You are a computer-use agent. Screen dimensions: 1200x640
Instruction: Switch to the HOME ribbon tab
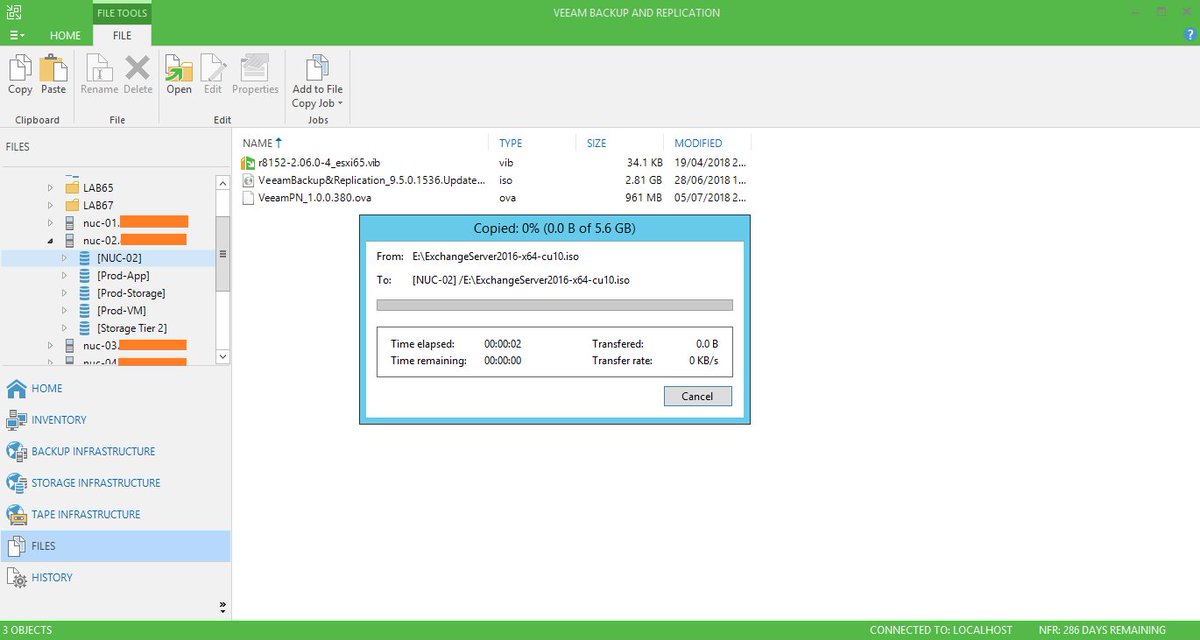[x=65, y=35]
